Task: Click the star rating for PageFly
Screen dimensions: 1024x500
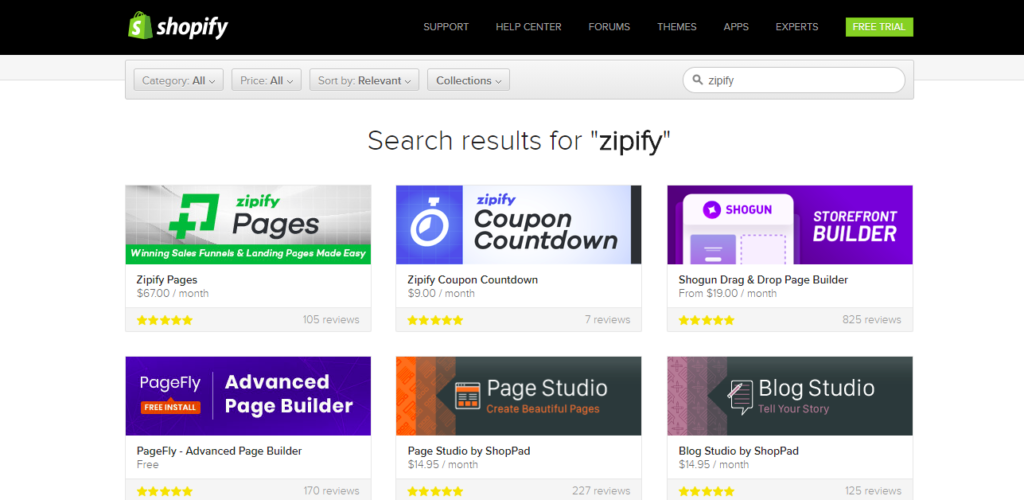Action: point(165,491)
